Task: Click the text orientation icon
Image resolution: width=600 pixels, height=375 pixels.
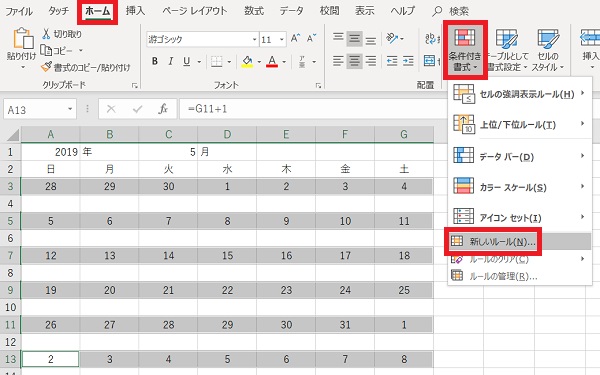Action: [392, 38]
